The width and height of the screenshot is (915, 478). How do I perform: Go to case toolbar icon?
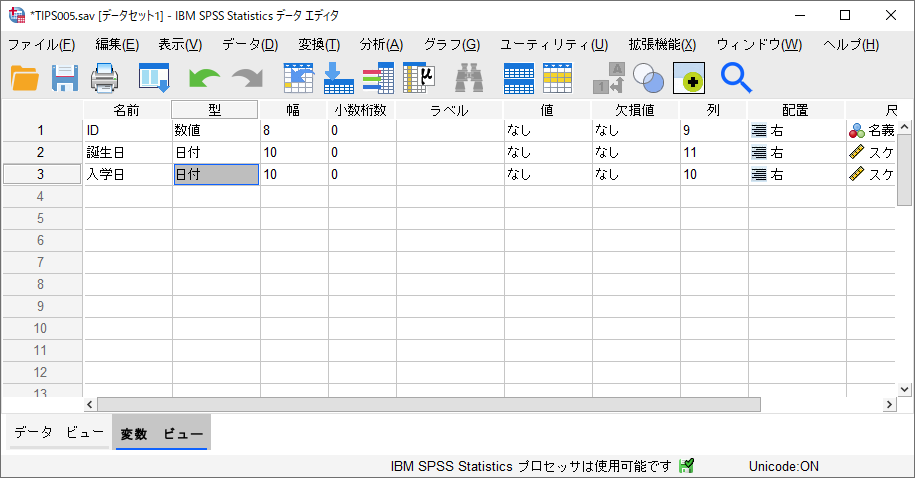coord(299,78)
